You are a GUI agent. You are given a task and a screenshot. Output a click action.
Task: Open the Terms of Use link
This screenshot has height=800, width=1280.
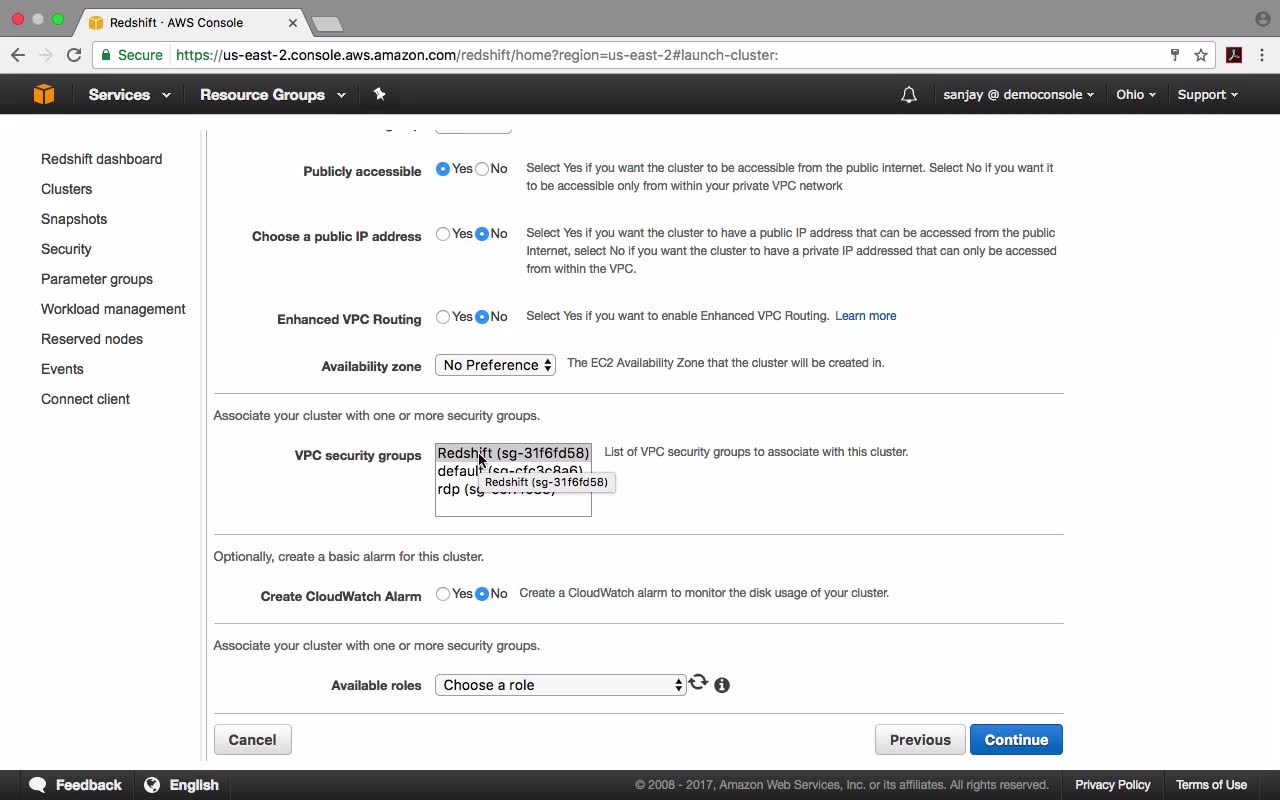tap(1211, 785)
